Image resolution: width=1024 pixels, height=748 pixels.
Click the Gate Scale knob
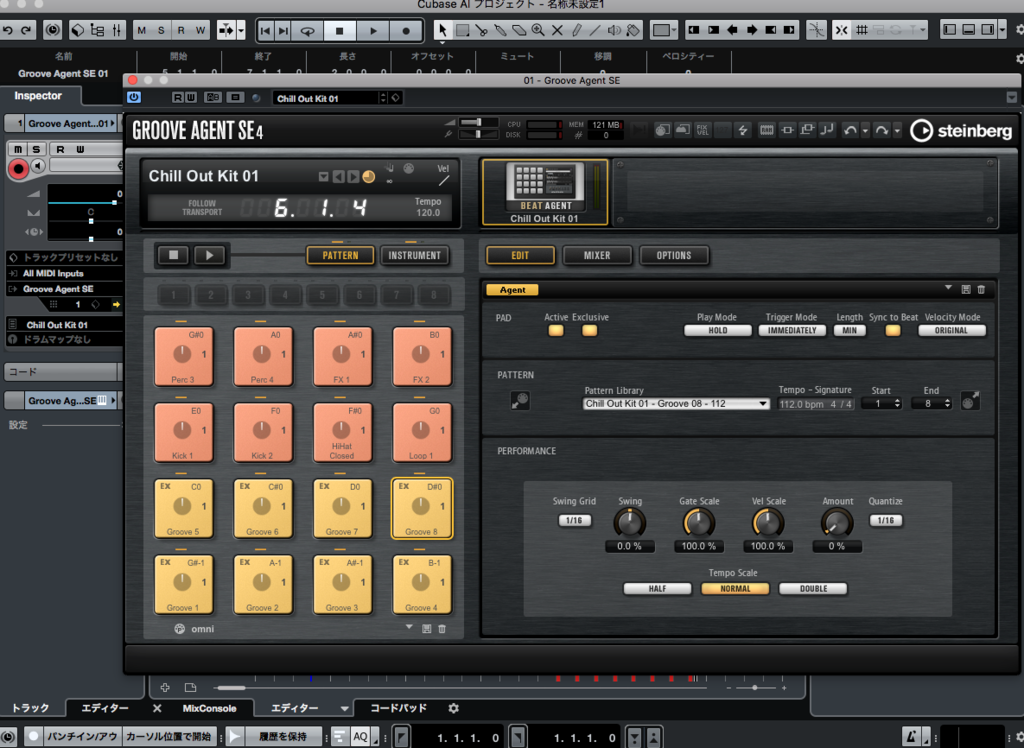tap(699, 523)
